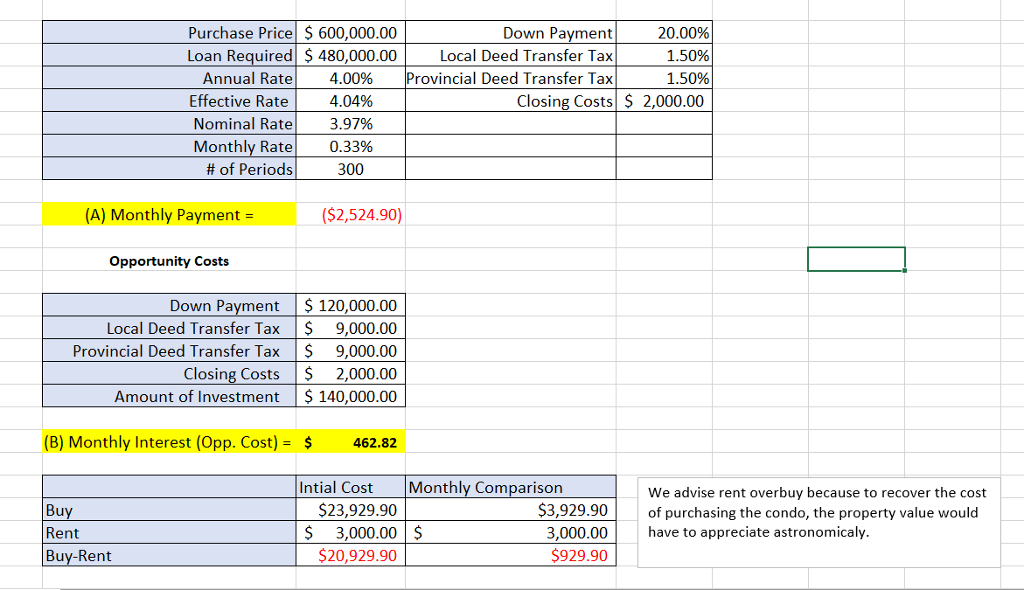Select the Nominal Rate cell

pyautogui.click(x=350, y=123)
